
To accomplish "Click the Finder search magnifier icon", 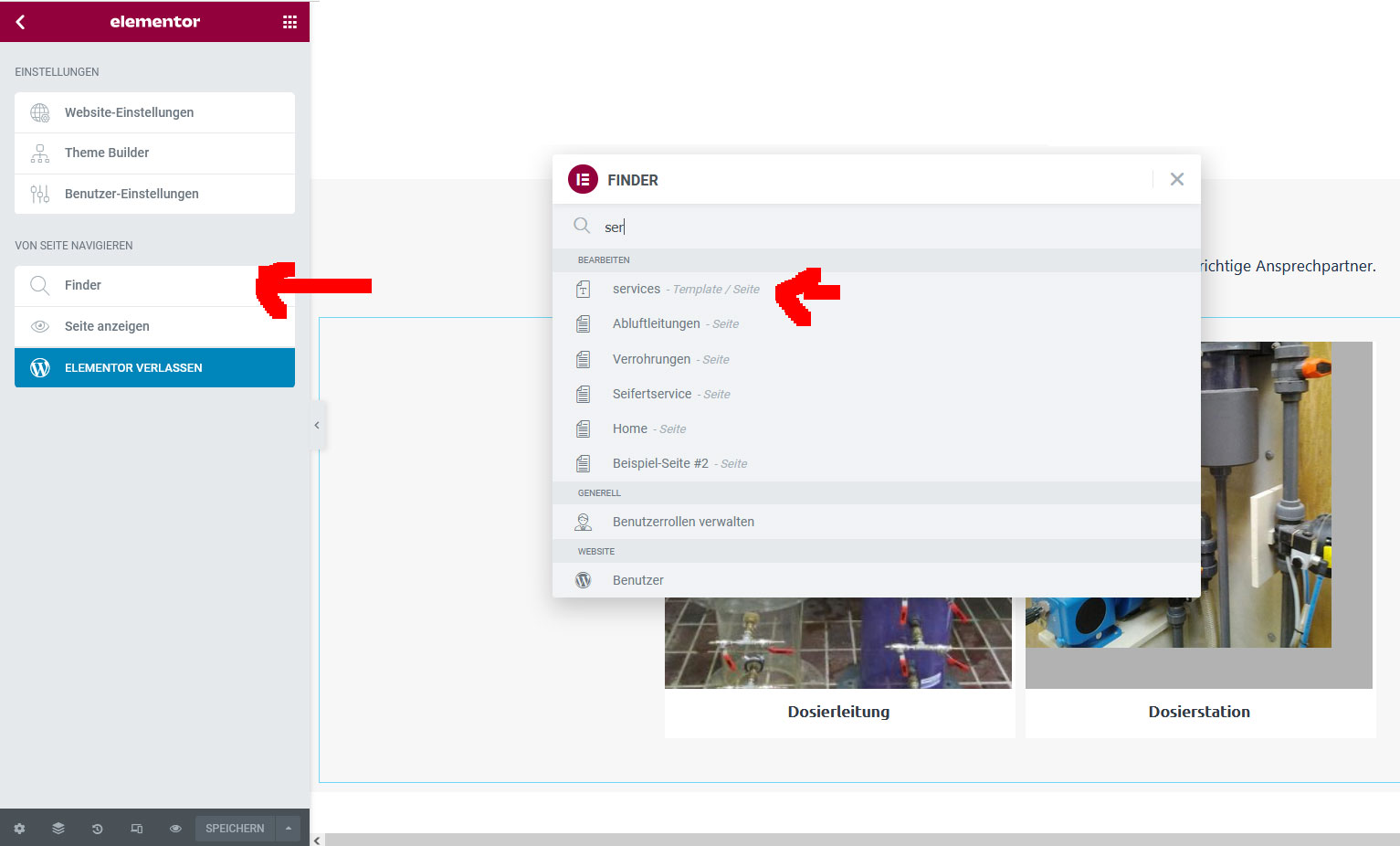I will [582, 226].
